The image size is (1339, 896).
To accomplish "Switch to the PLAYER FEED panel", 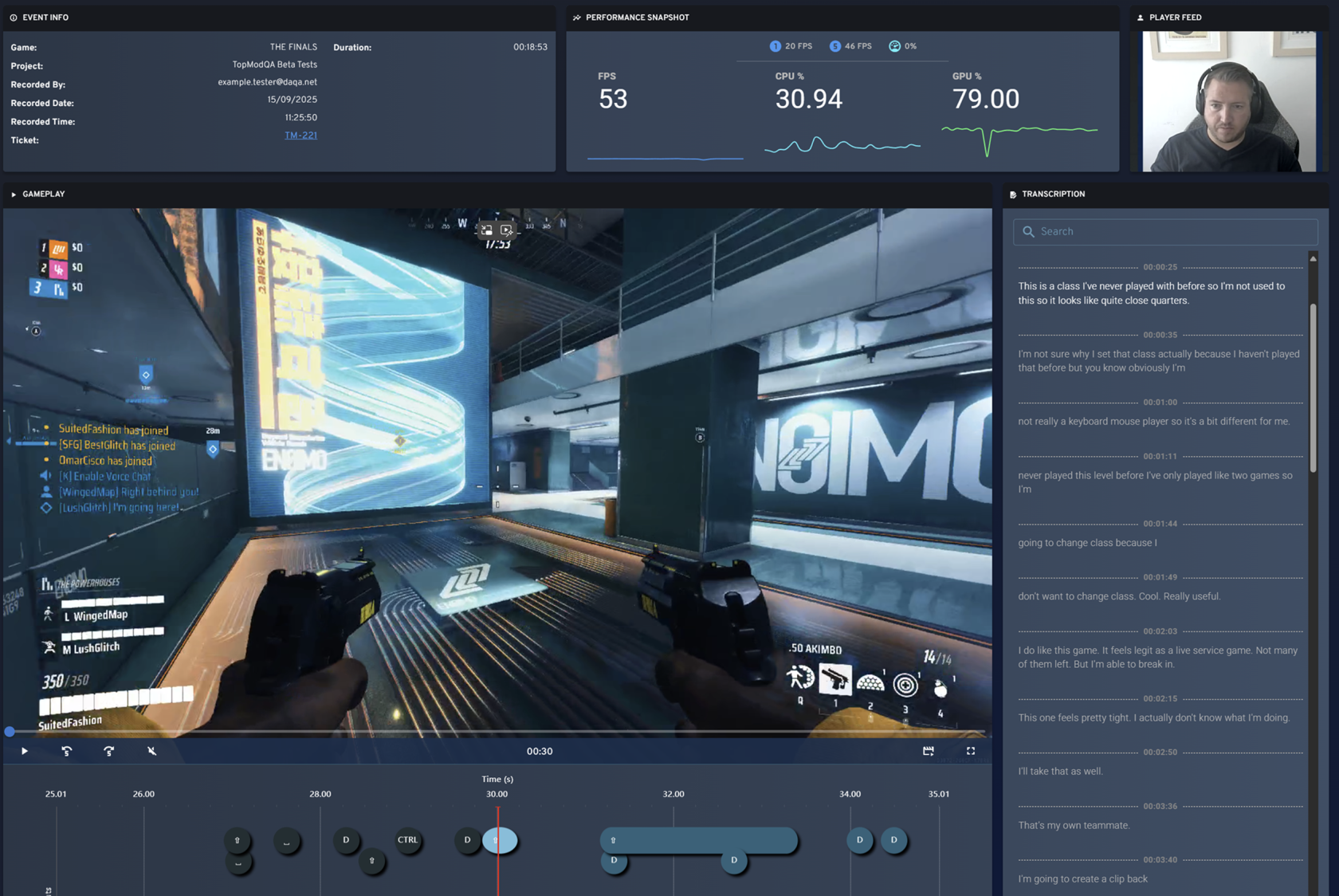I will pos(1175,17).
